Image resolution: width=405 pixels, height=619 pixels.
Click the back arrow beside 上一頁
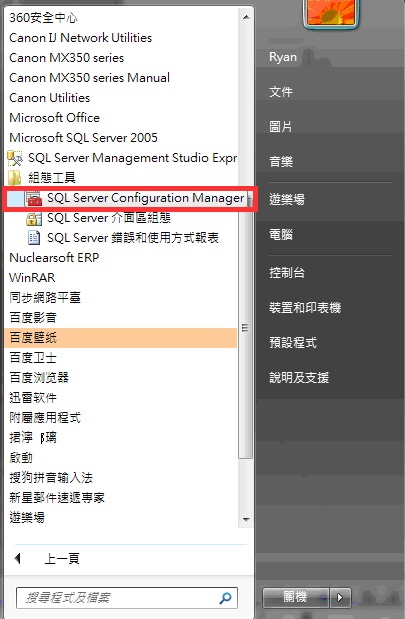click(17, 558)
